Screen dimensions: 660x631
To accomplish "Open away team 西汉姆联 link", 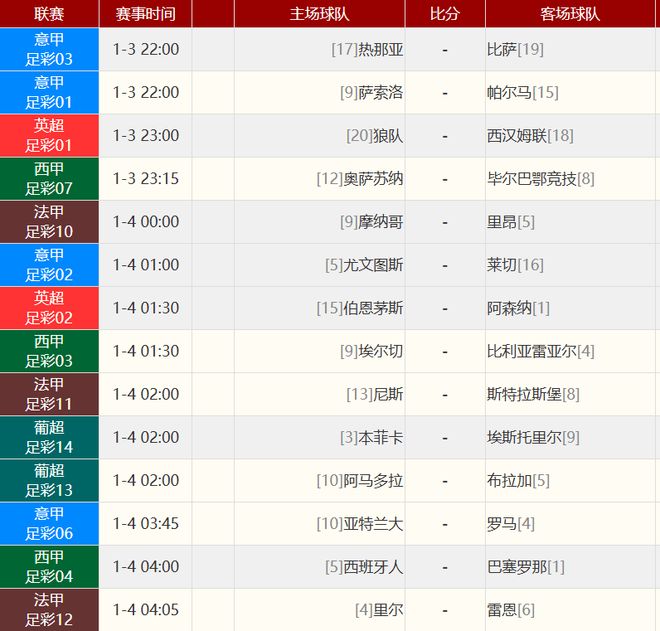I will [x=516, y=135].
